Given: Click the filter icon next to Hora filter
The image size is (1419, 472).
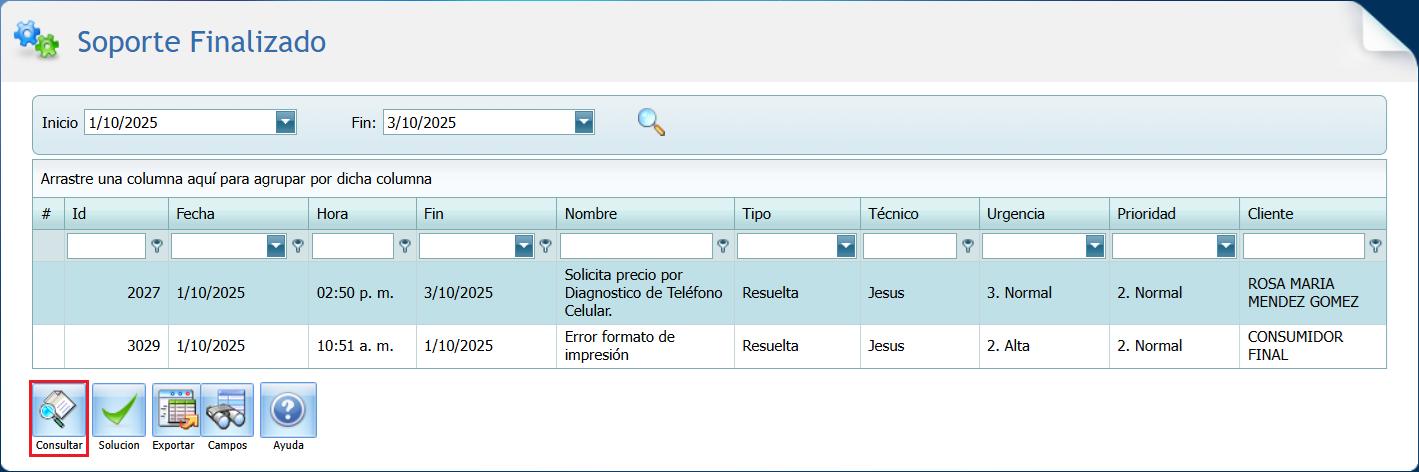Looking at the screenshot, I should pyautogui.click(x=405, y=246).
